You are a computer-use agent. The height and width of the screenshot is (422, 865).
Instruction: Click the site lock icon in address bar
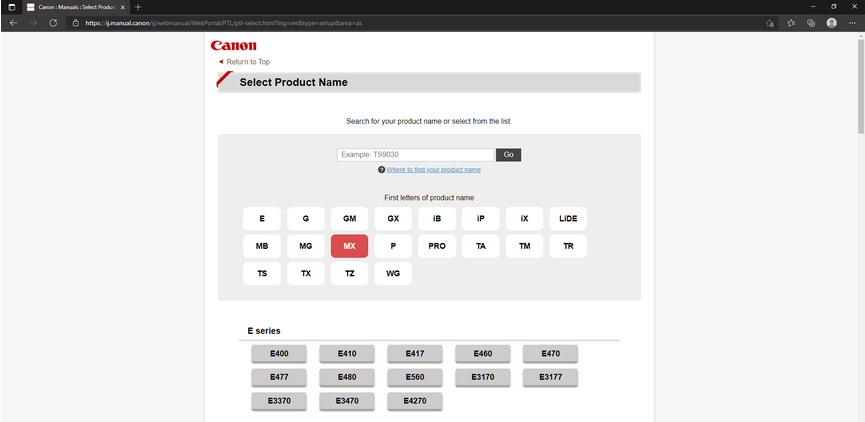click(75, 22)
